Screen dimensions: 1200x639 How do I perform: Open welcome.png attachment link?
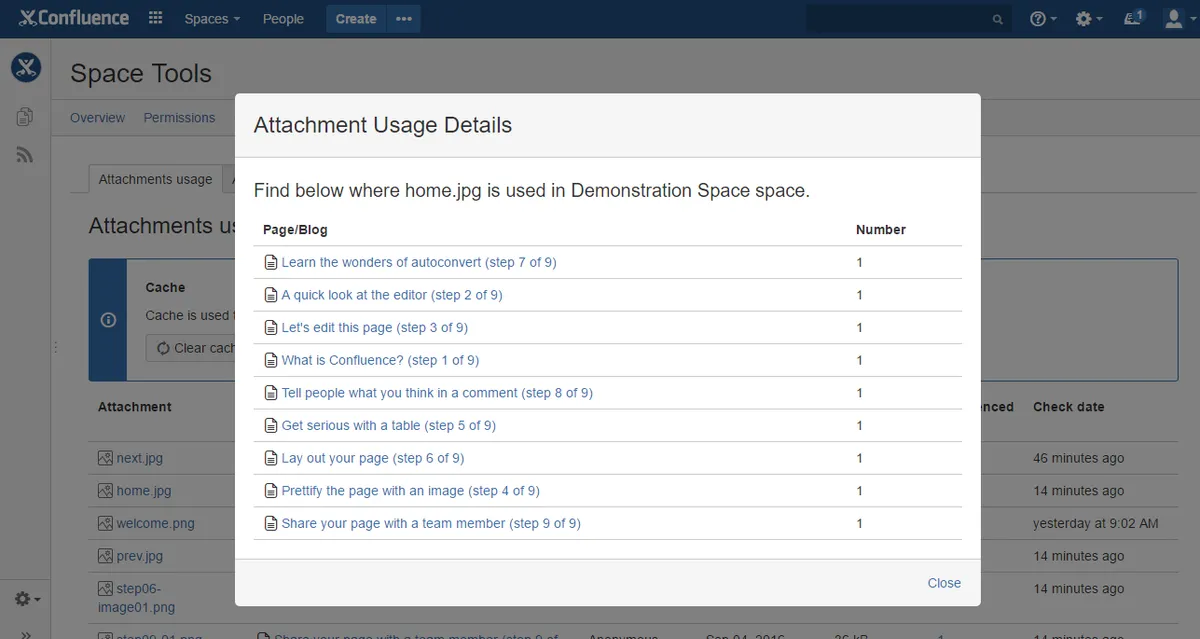coord(155,523)
